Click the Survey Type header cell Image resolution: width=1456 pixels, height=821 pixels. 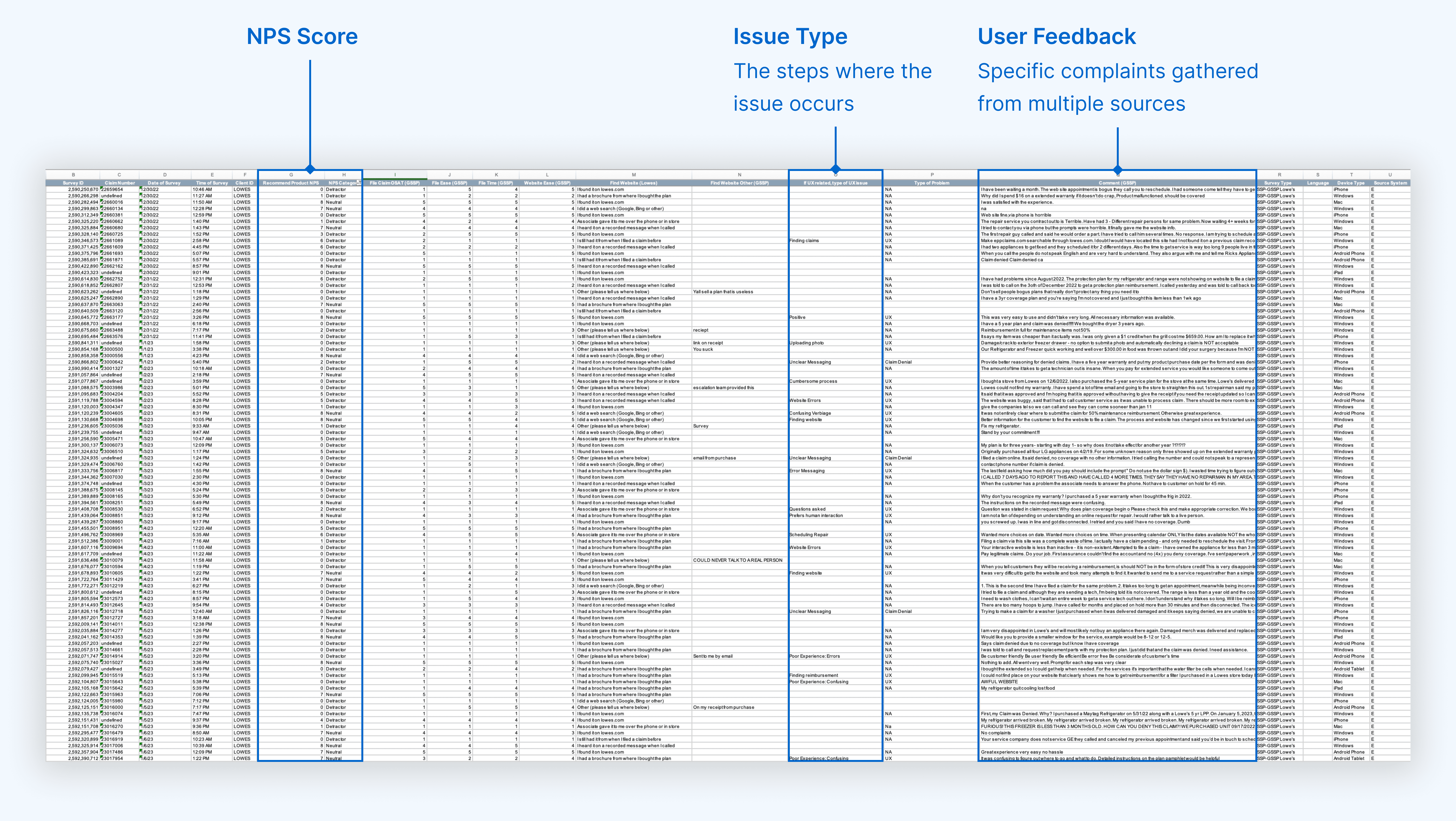click(x=1278, y=183)
